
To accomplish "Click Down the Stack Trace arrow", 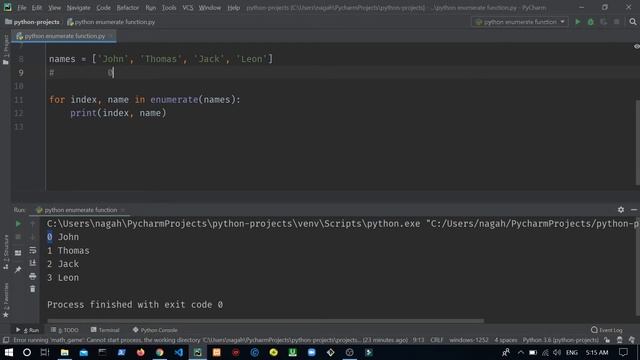I will tap(33, 237).
